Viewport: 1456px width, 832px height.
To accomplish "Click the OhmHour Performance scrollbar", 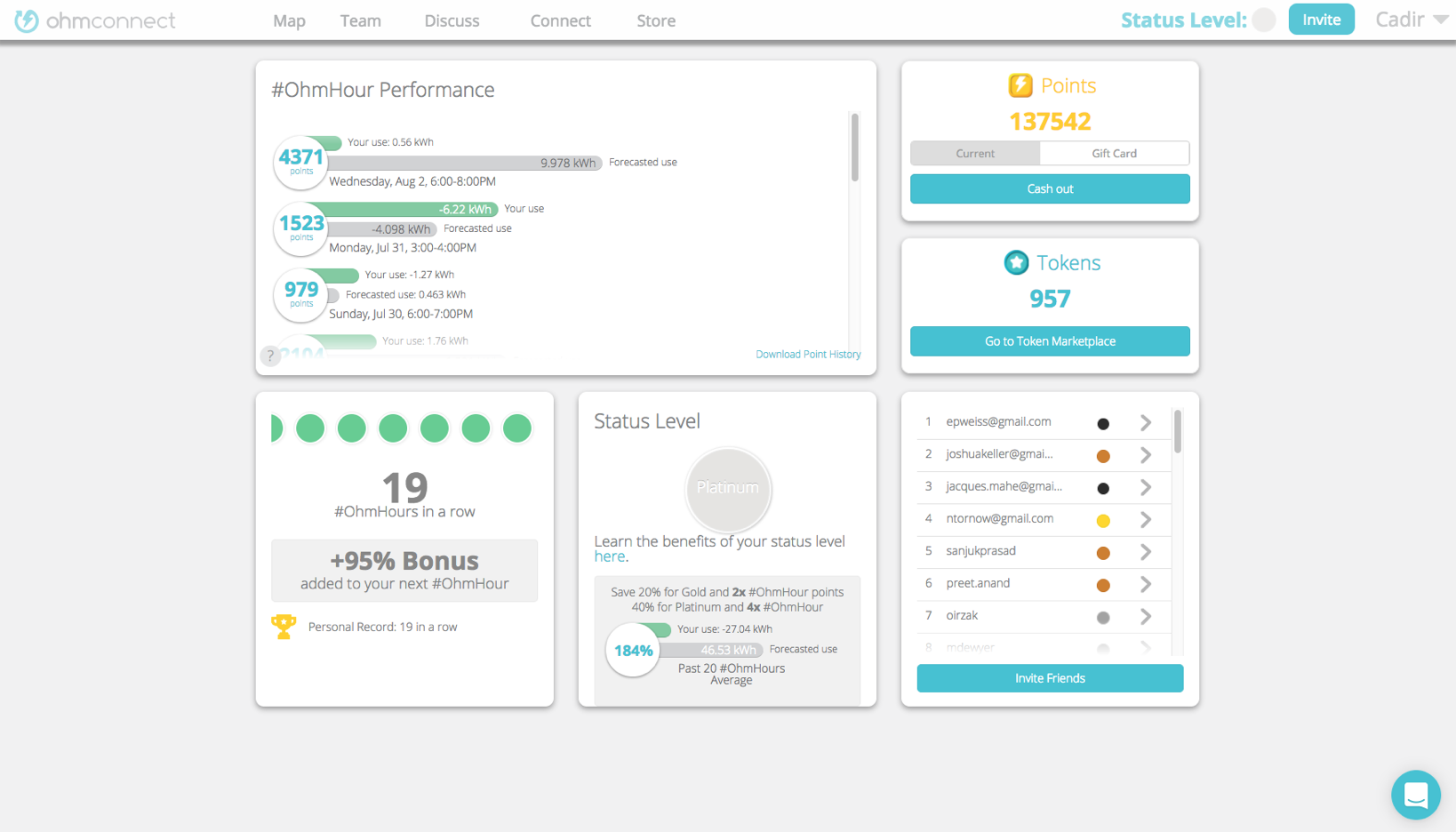I will tap(854, 147).
